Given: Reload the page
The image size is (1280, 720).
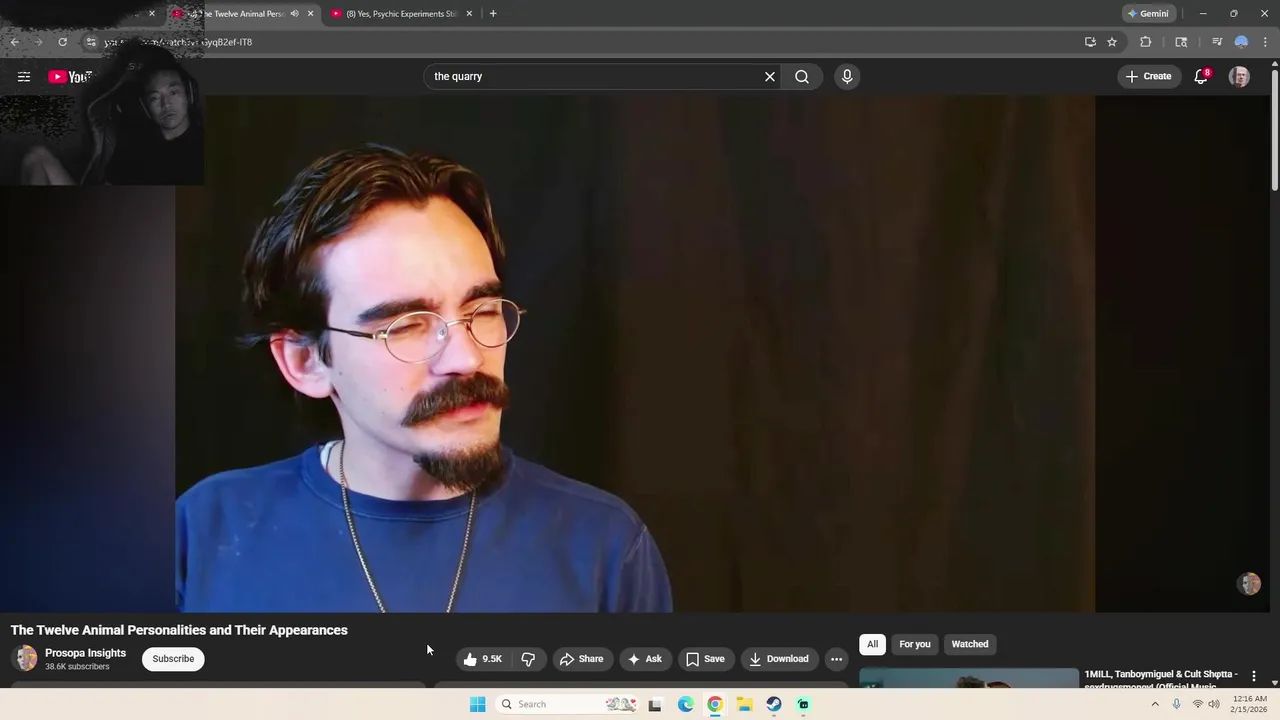Looking at the screenshot, I should [x=62, y=42].
